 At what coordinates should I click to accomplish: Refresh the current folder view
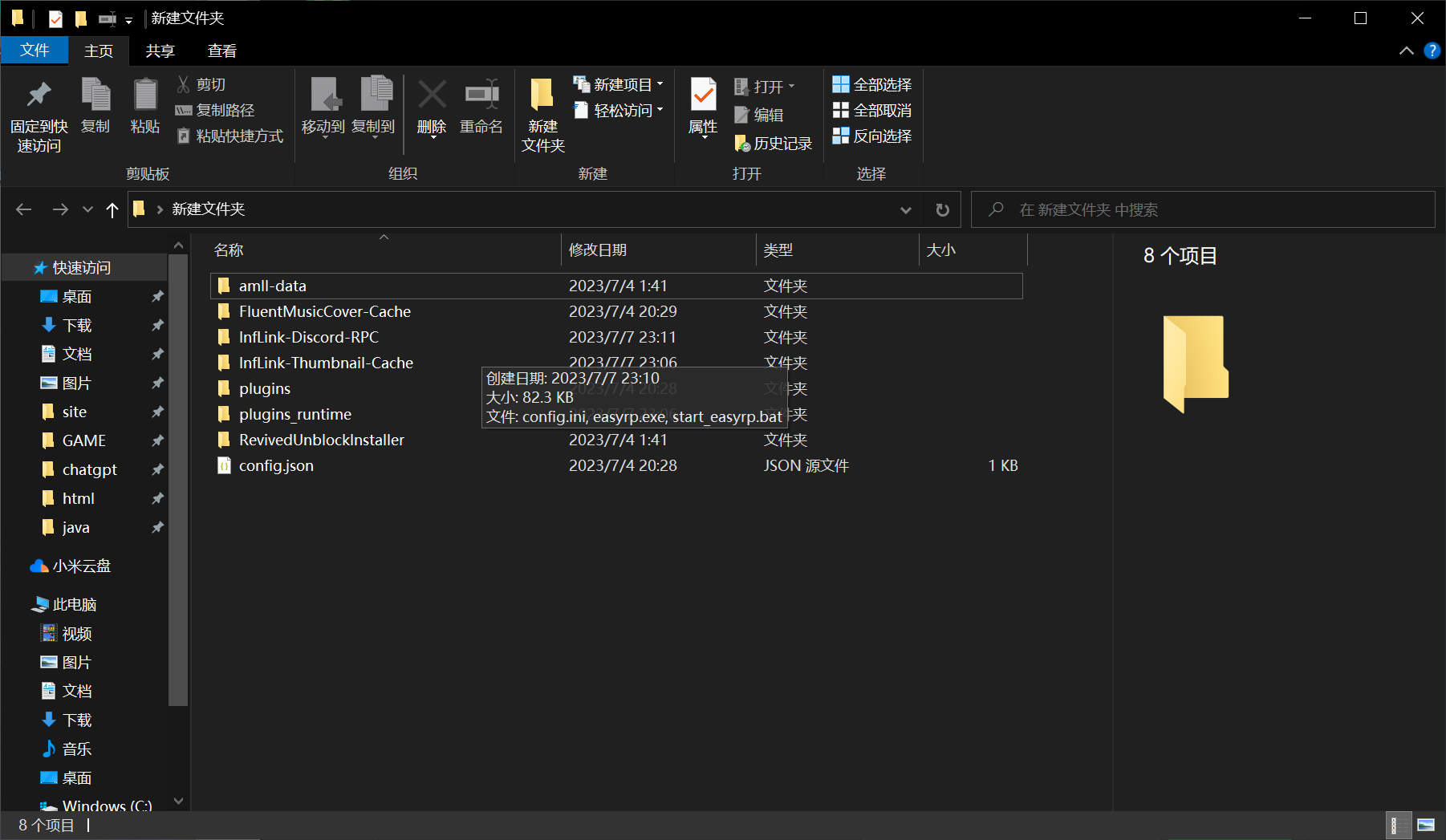[943, 209]
